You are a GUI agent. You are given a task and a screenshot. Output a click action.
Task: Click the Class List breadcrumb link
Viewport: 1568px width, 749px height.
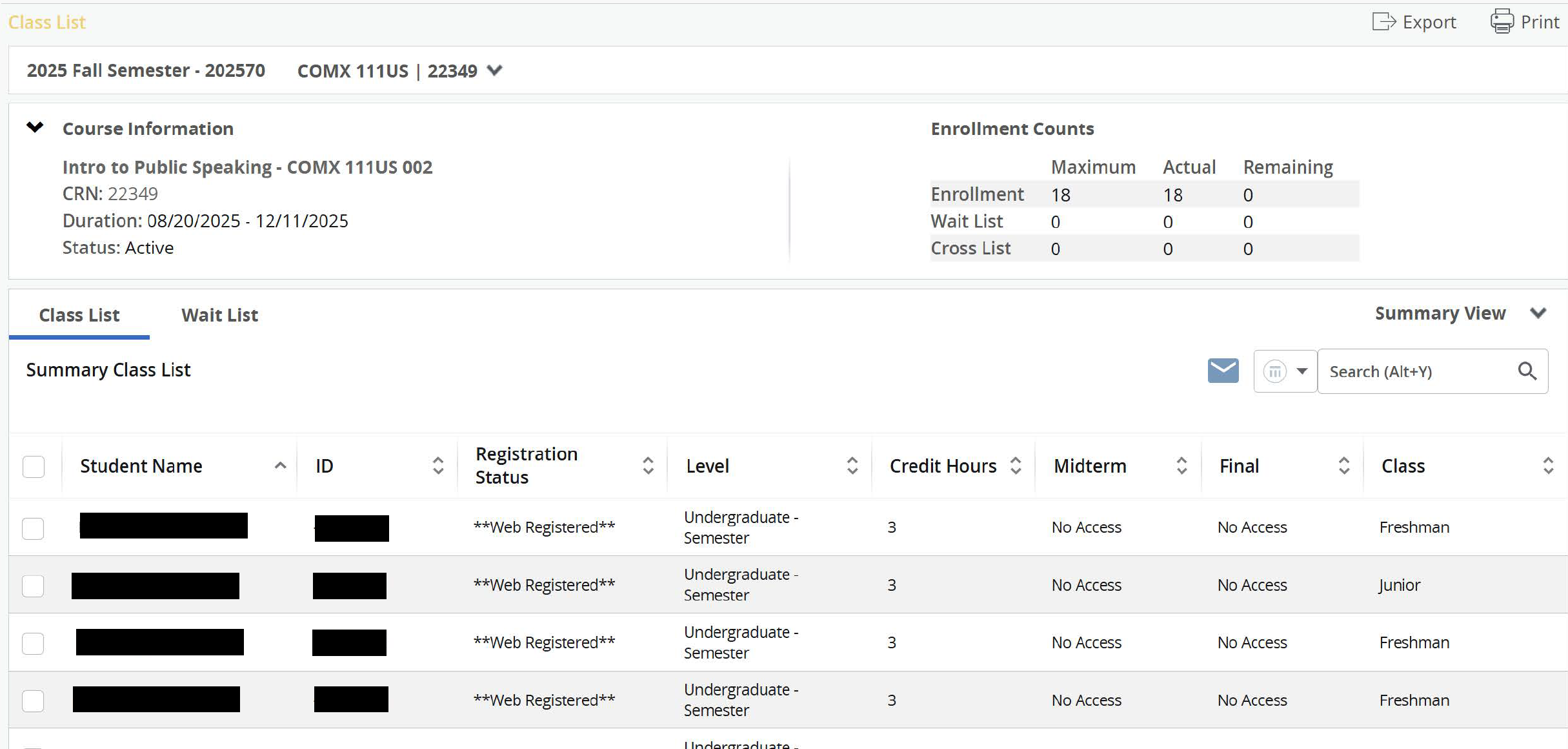click(46, 22)
